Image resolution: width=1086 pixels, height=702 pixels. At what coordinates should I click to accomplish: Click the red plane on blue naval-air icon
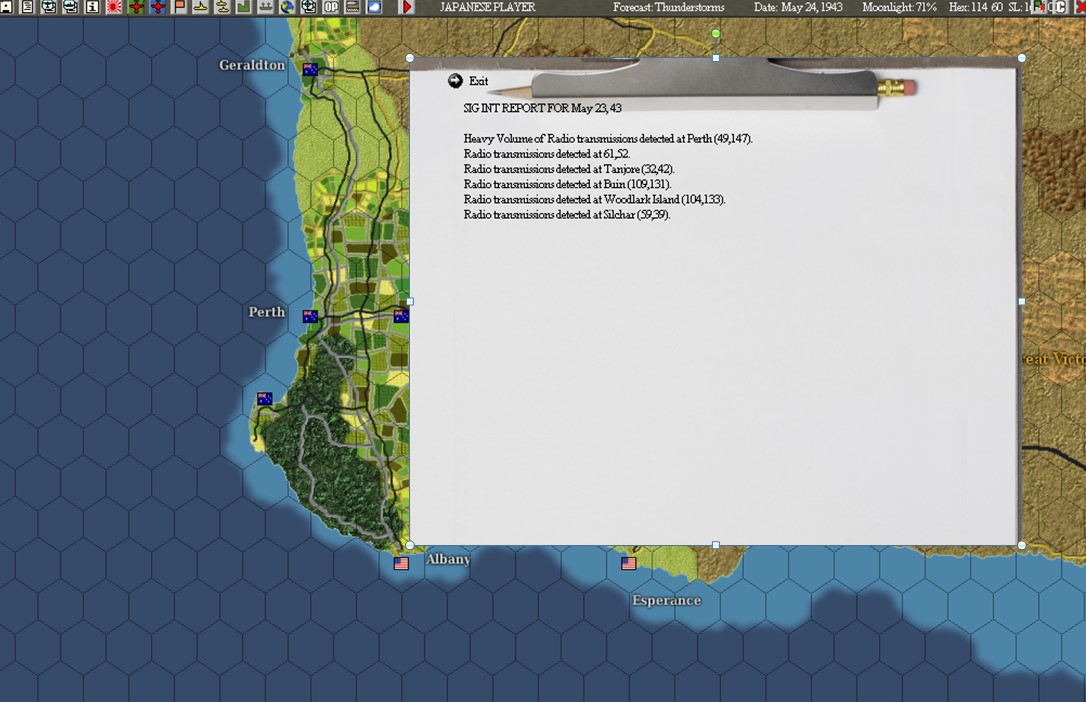tap(158, 7)
